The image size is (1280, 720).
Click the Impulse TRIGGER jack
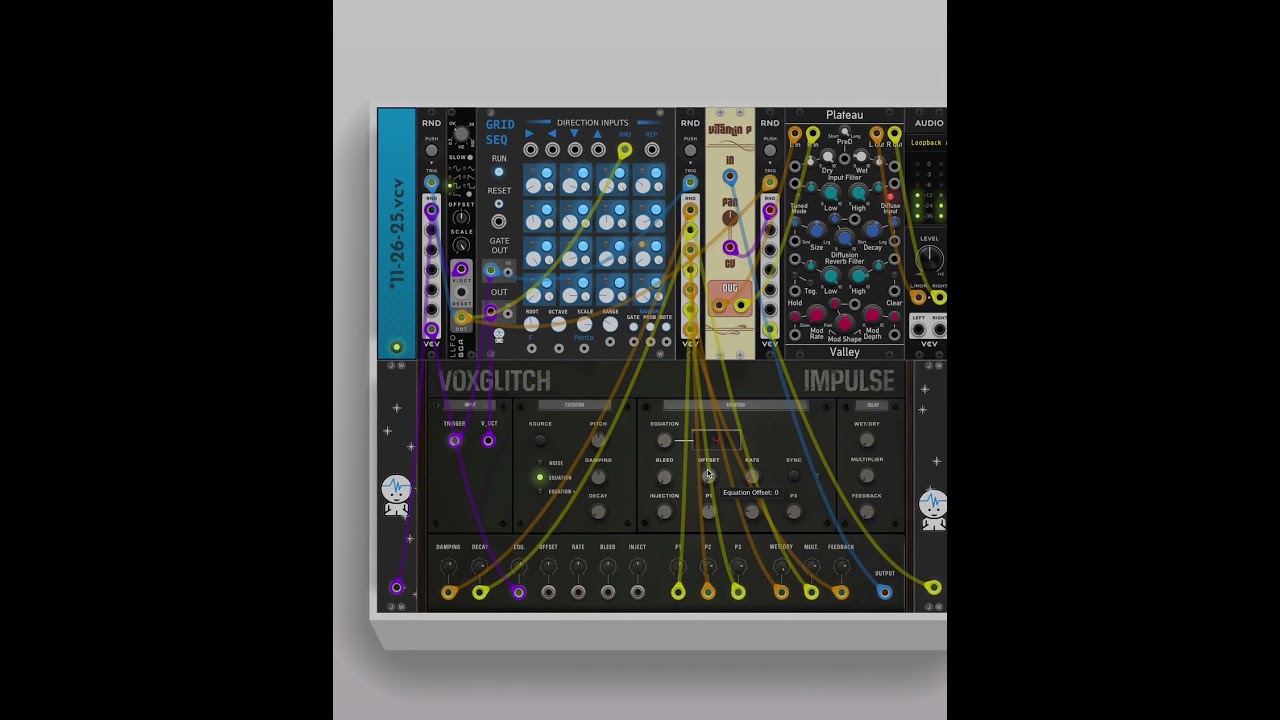(x=455, y=440)
